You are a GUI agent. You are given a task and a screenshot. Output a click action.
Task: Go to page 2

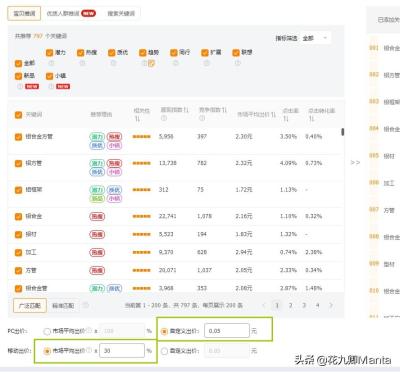[x=290, y=305]
